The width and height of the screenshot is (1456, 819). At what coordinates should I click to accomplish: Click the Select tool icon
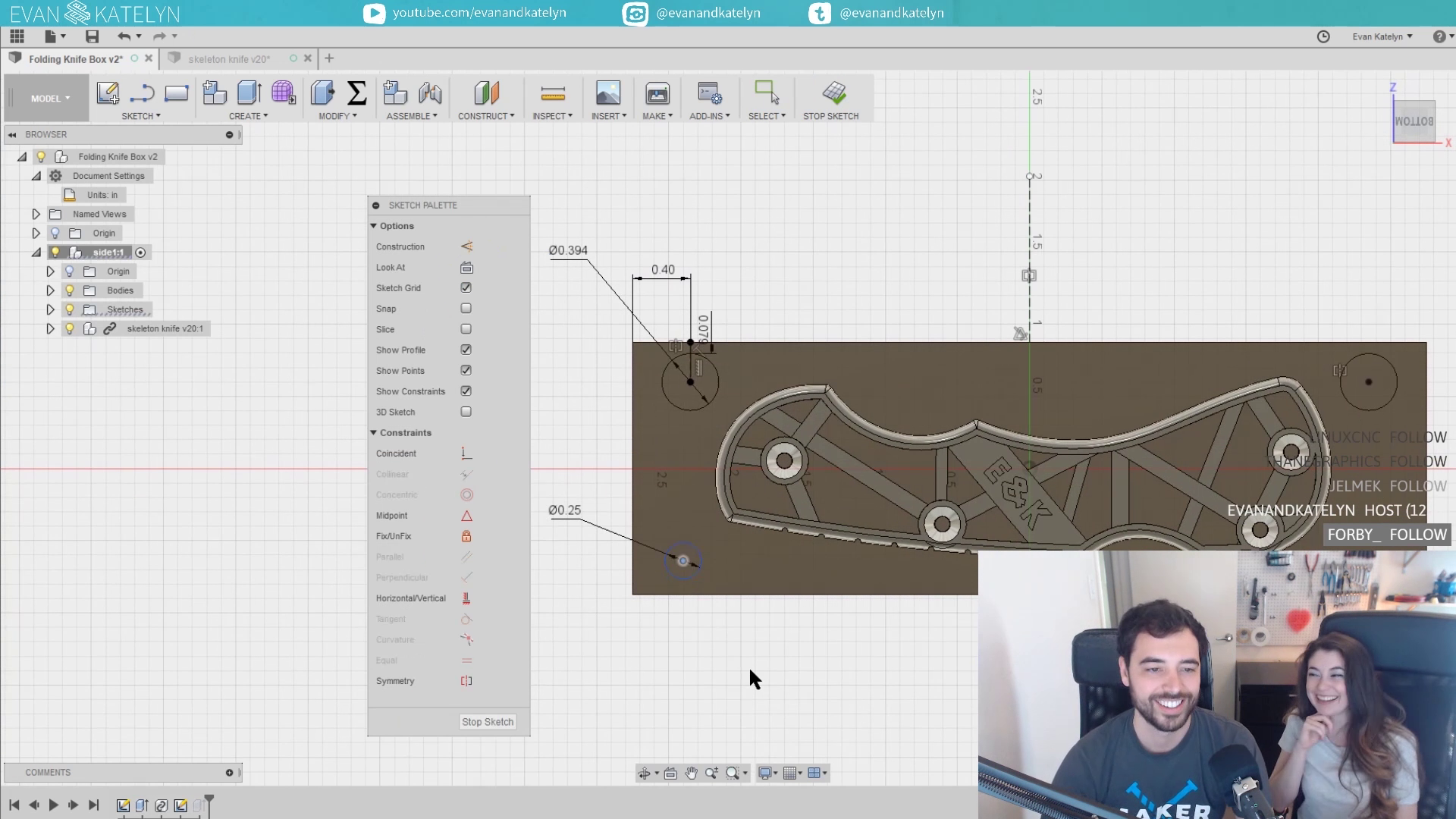click(767, 93)
